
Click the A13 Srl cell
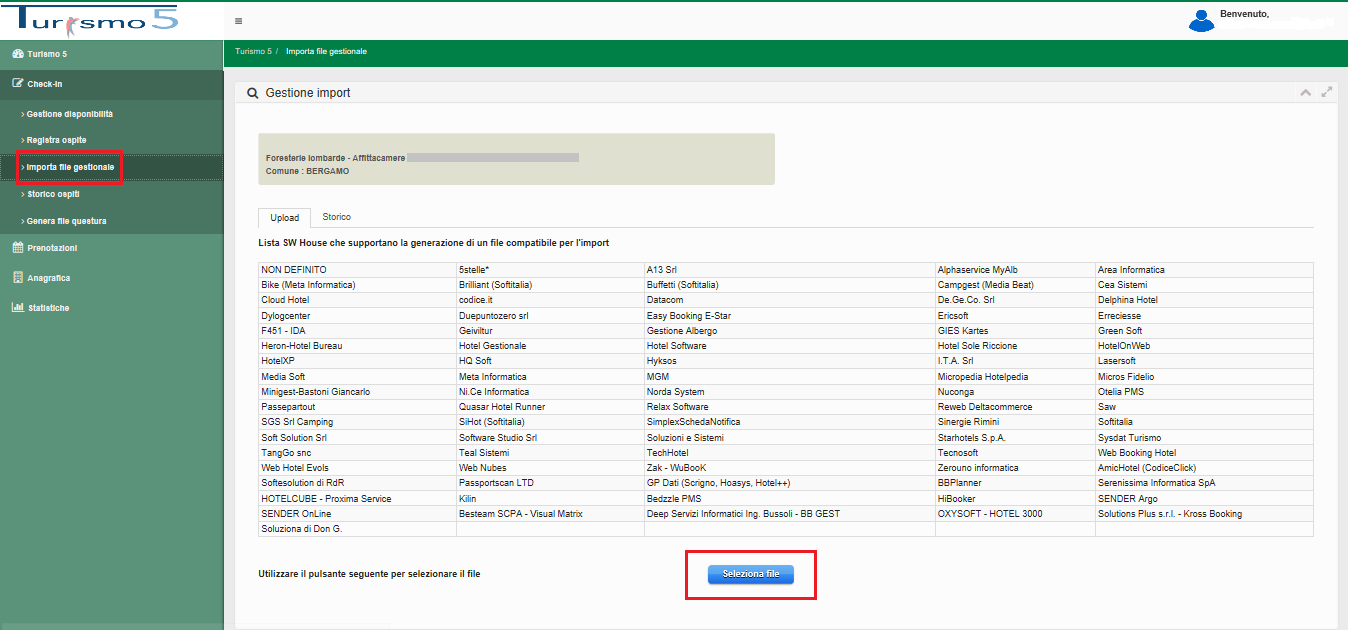790,270
